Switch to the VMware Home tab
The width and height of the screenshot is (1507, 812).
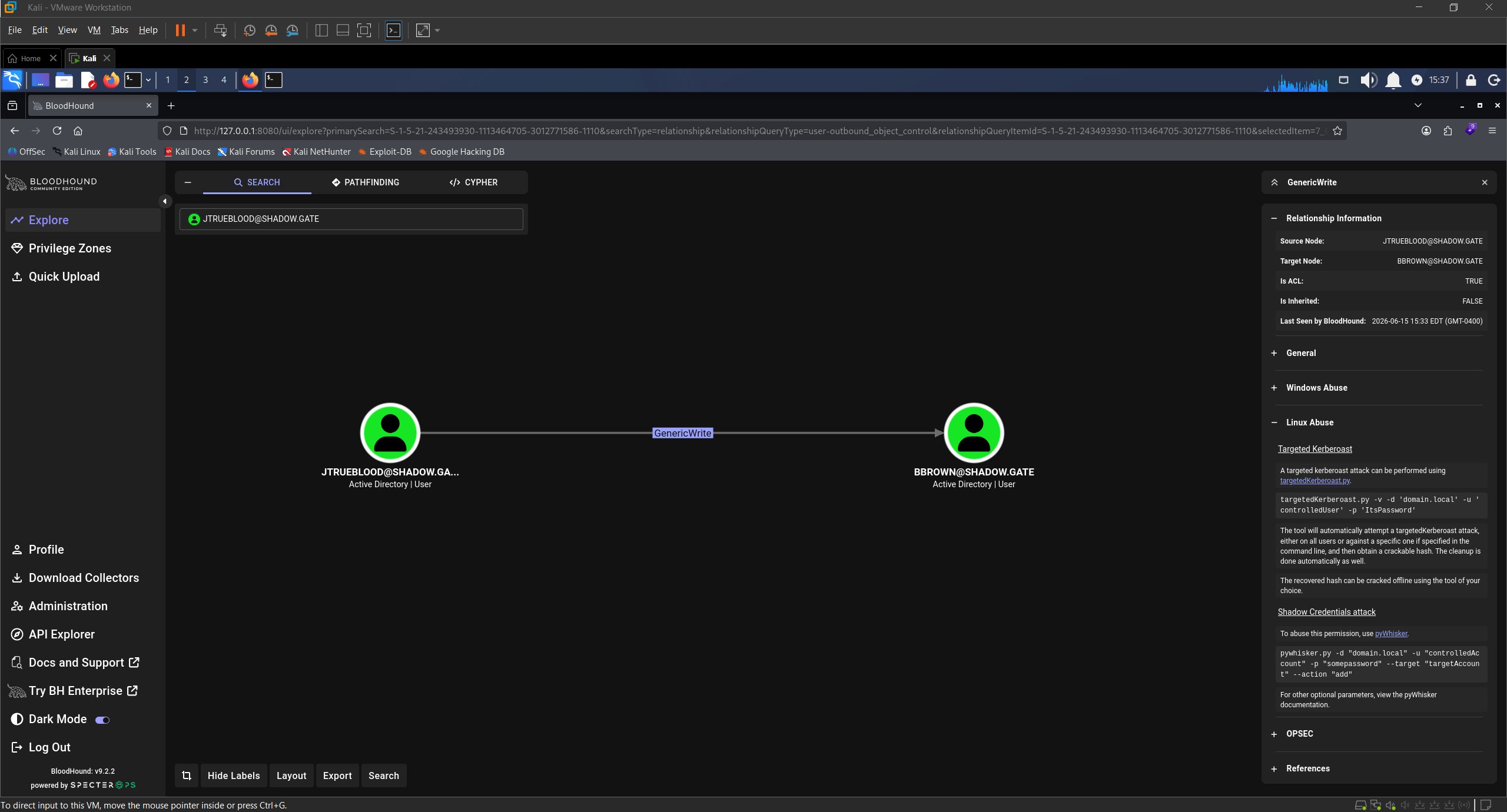pyautogui.click(x=25, y=58)
